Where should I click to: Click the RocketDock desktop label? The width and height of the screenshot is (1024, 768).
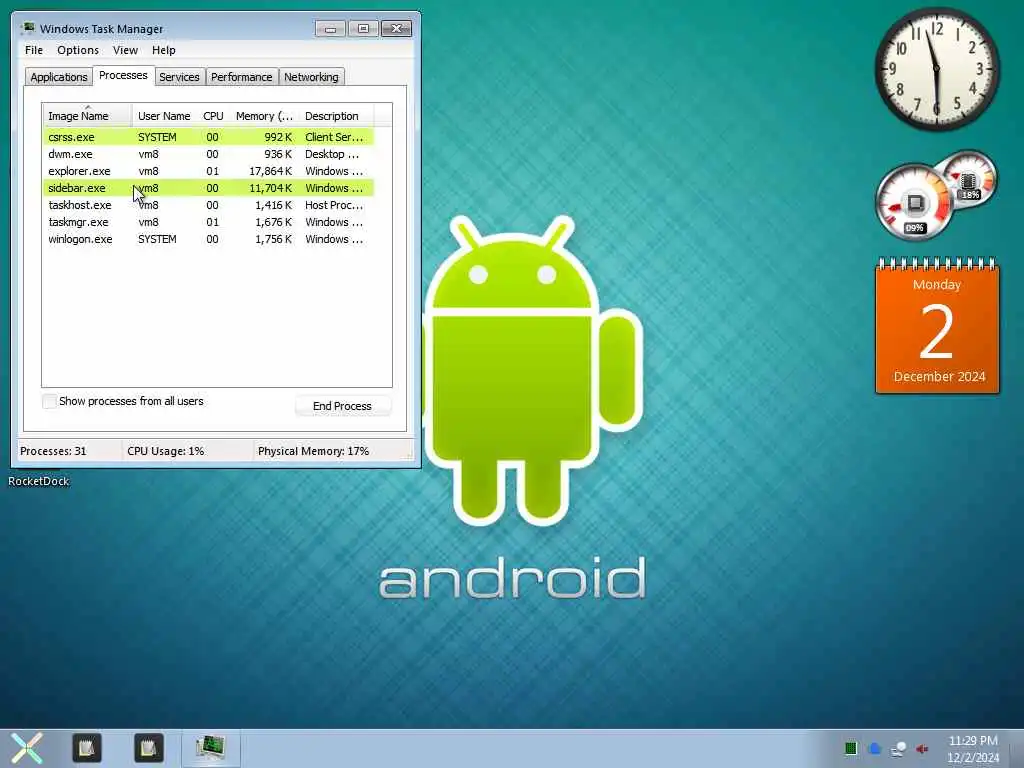[x=39, y=481]
